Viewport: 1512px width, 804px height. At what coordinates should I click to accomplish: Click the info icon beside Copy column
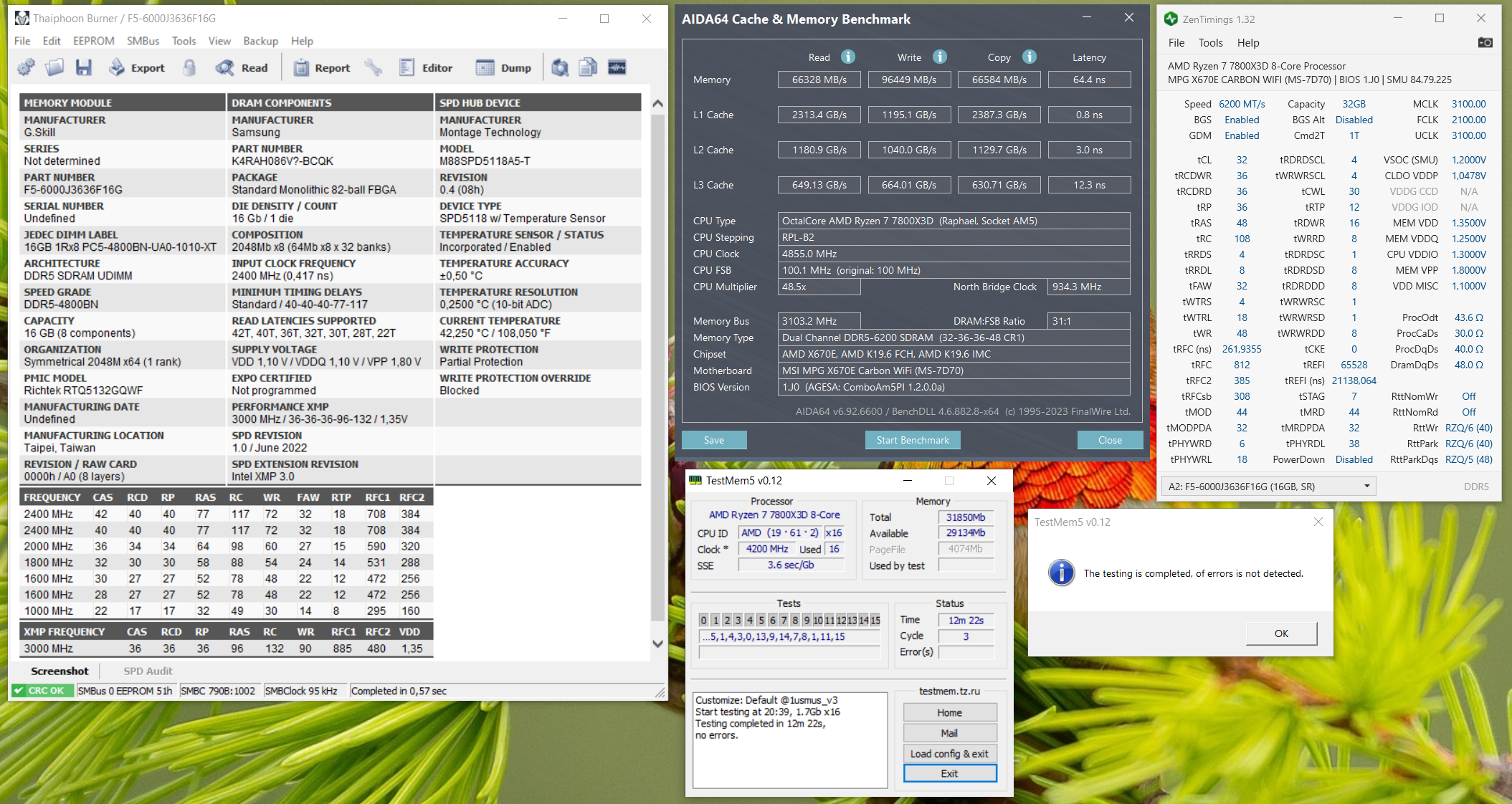tap(1030, 57)
